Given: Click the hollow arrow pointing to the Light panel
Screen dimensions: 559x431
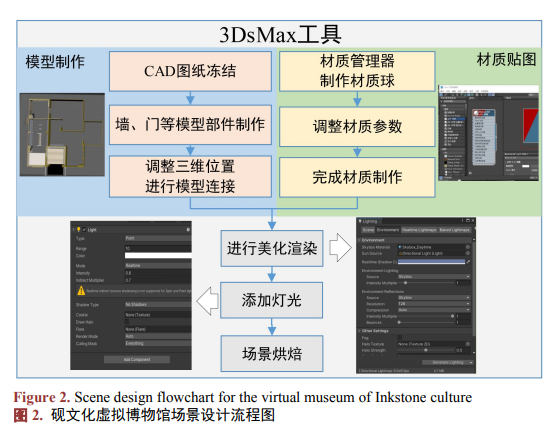Looking at the screenshot, I should (207, 301).
